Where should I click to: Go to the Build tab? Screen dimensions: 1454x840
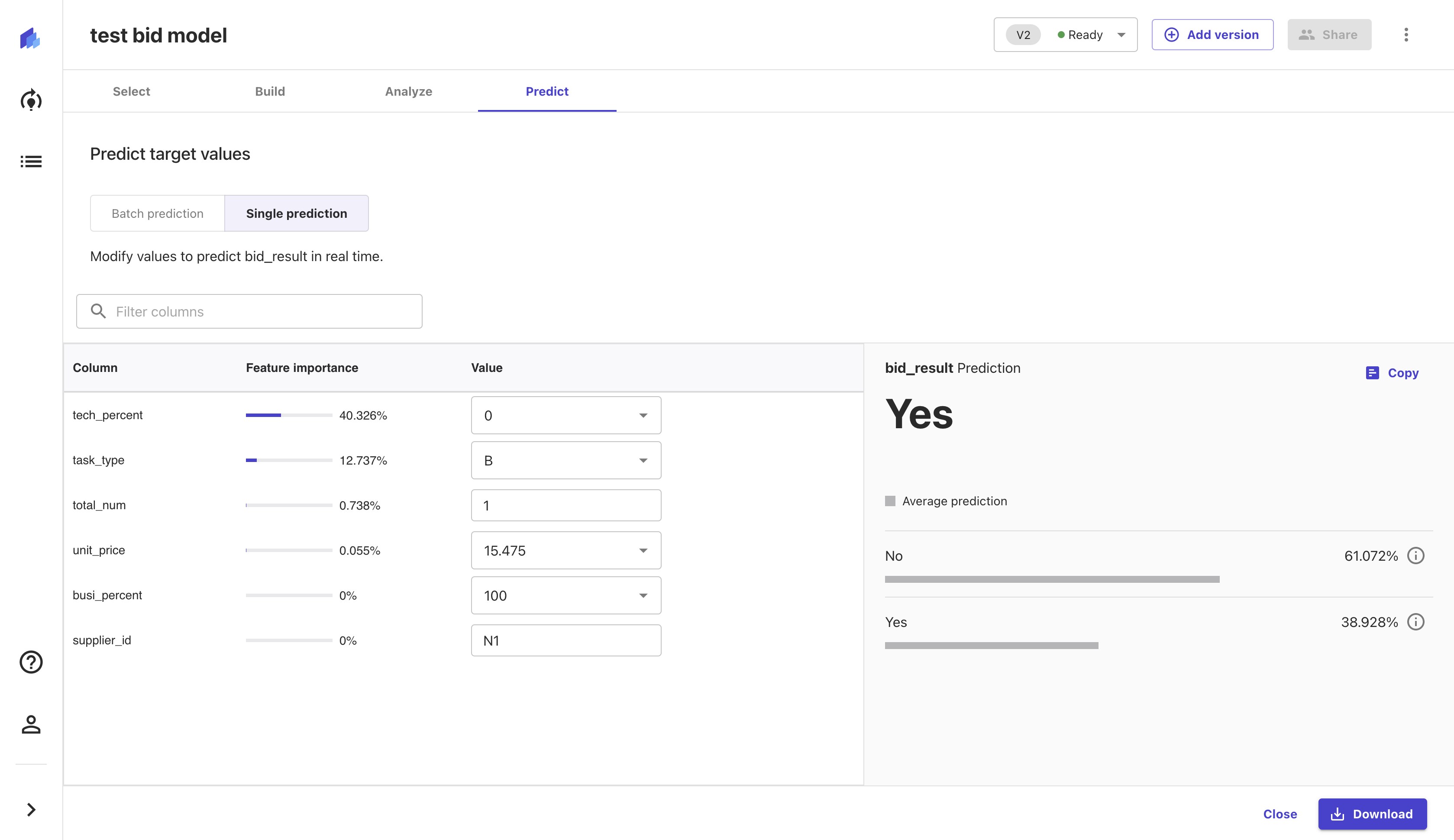pyautogui.click(x=270, y=91)
